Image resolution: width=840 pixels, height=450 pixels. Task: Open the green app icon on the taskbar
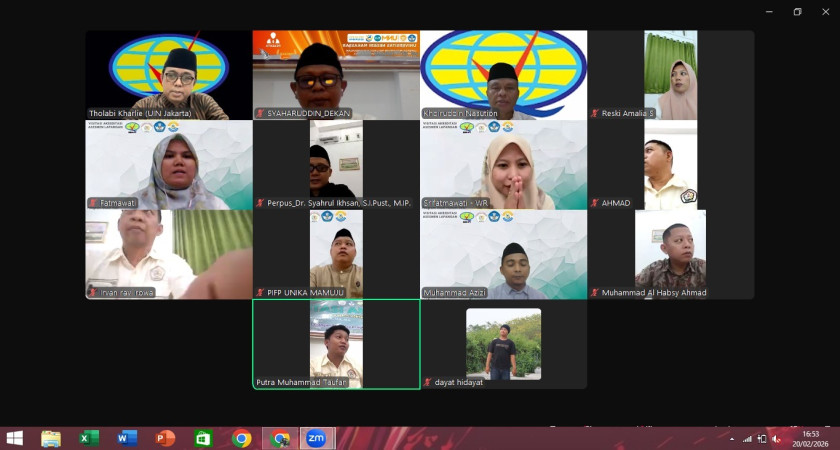coord(203,439)
